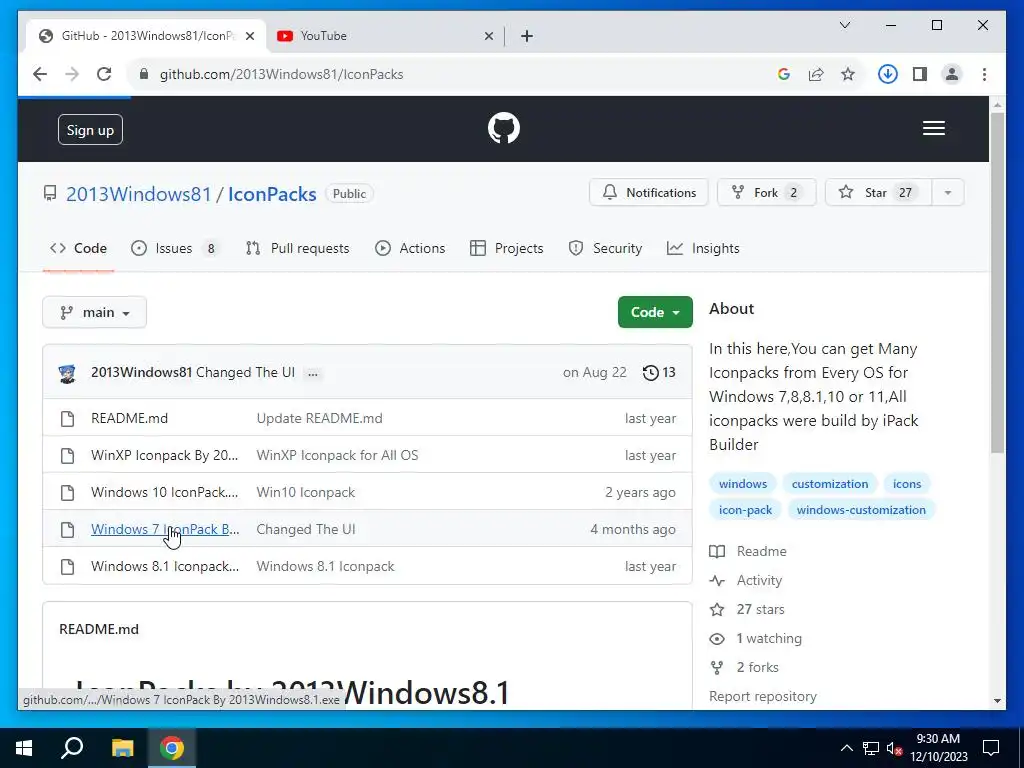The image size is (1024, 768).
Task: Star the repository
Action: 878,193
